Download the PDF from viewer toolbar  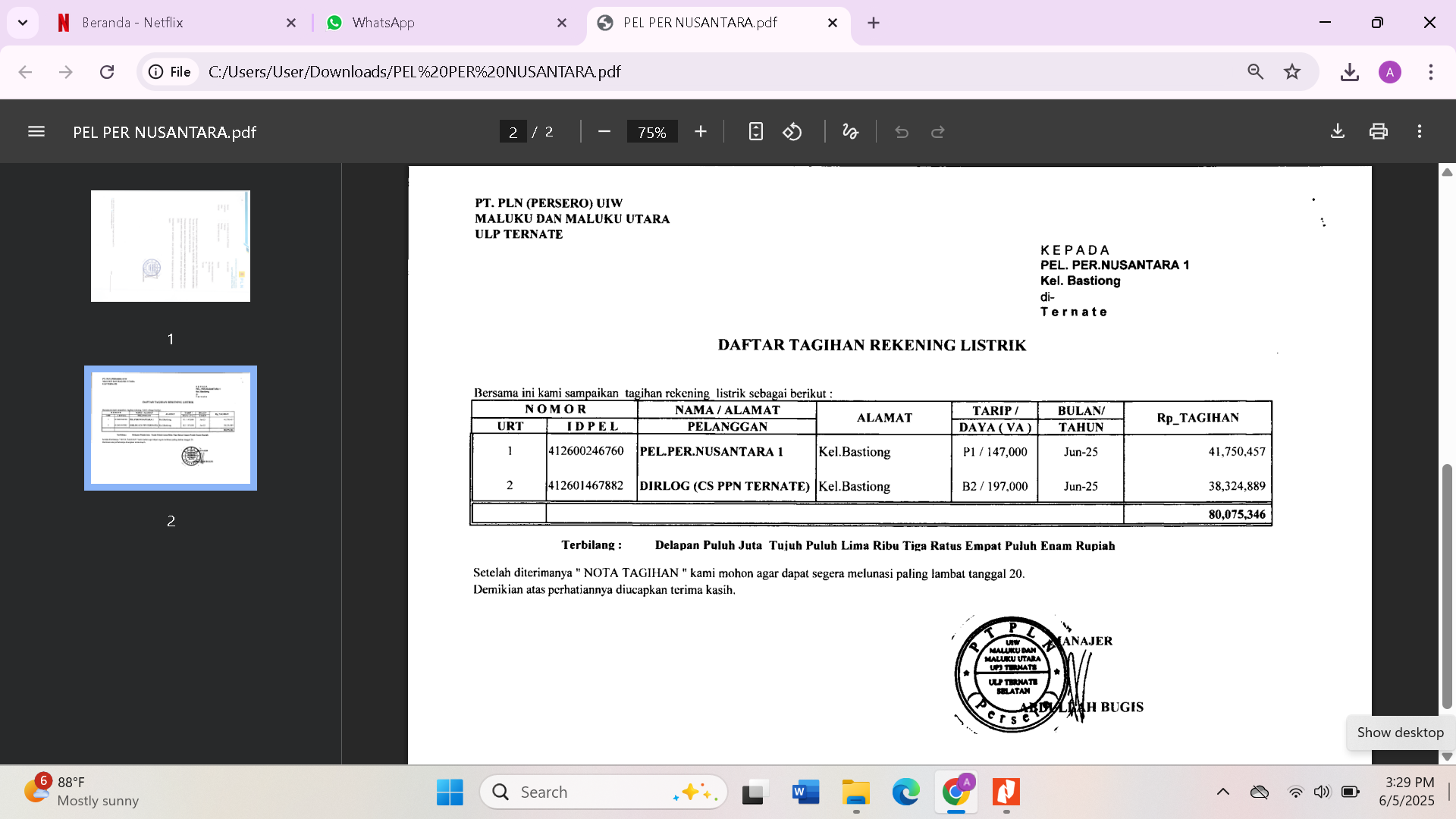click(1338, 132)
